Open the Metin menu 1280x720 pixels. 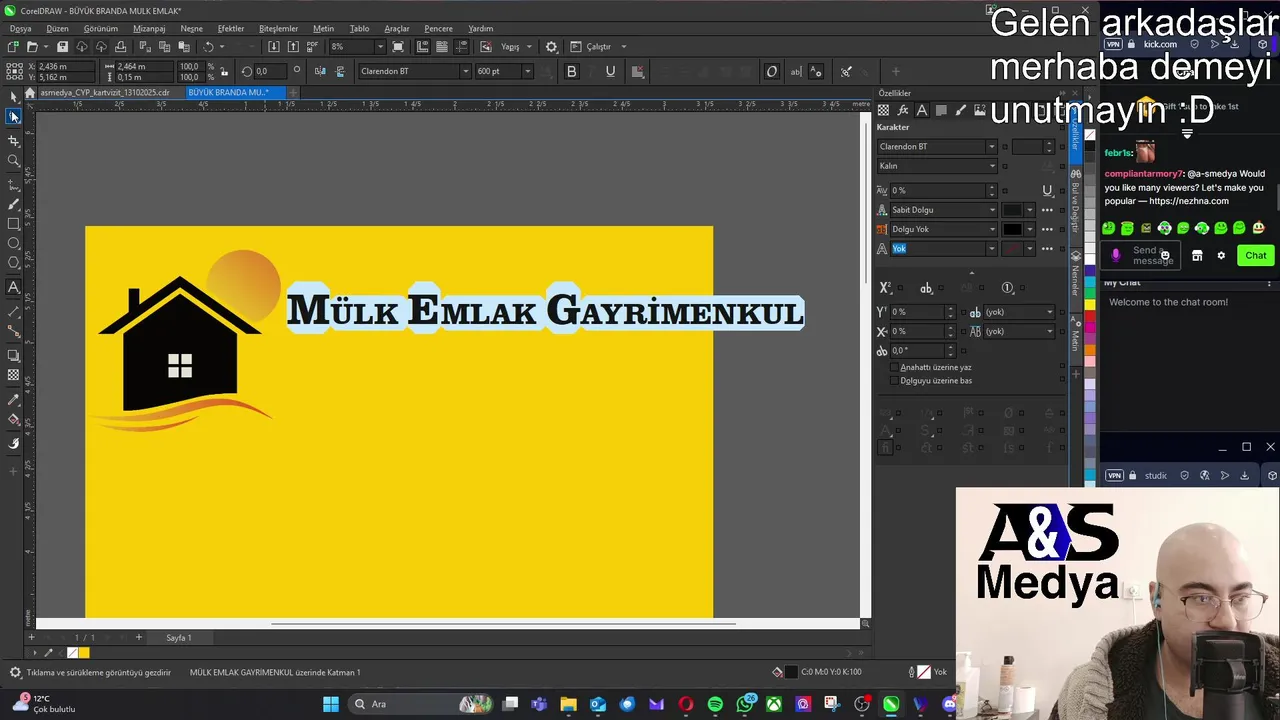point(323,28)
